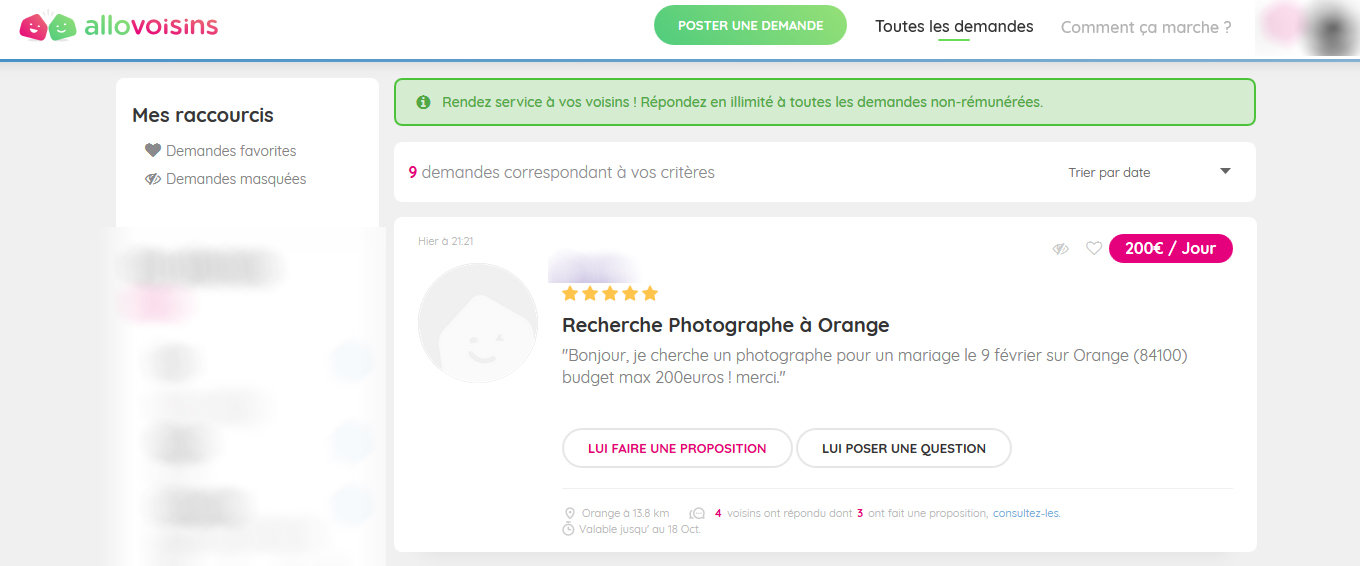Open the Trier par date dropdown
Screen dimensions: 1360x566
pyautogui.click(x=1149, y=172)
